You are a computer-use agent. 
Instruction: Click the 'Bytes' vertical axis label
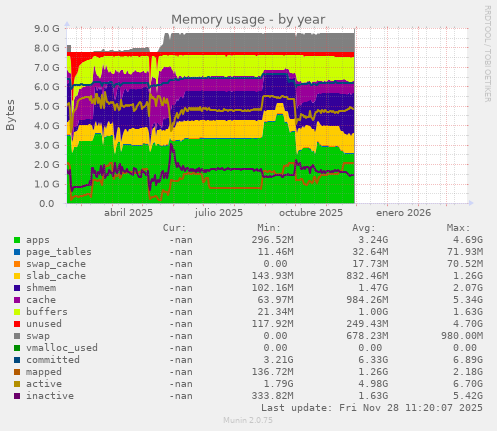coord(10,115)
